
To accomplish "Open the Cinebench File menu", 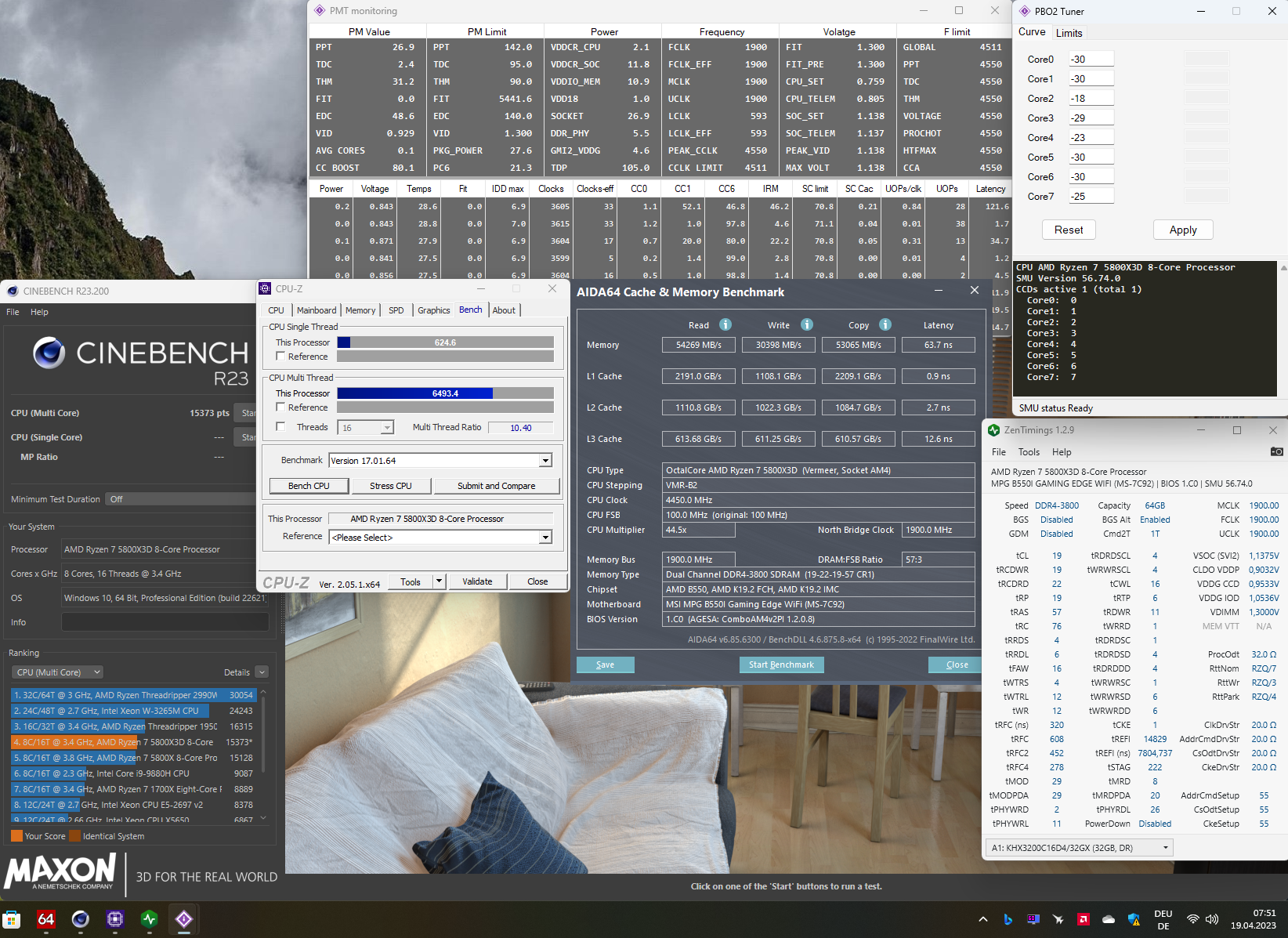I will [13, 312].
